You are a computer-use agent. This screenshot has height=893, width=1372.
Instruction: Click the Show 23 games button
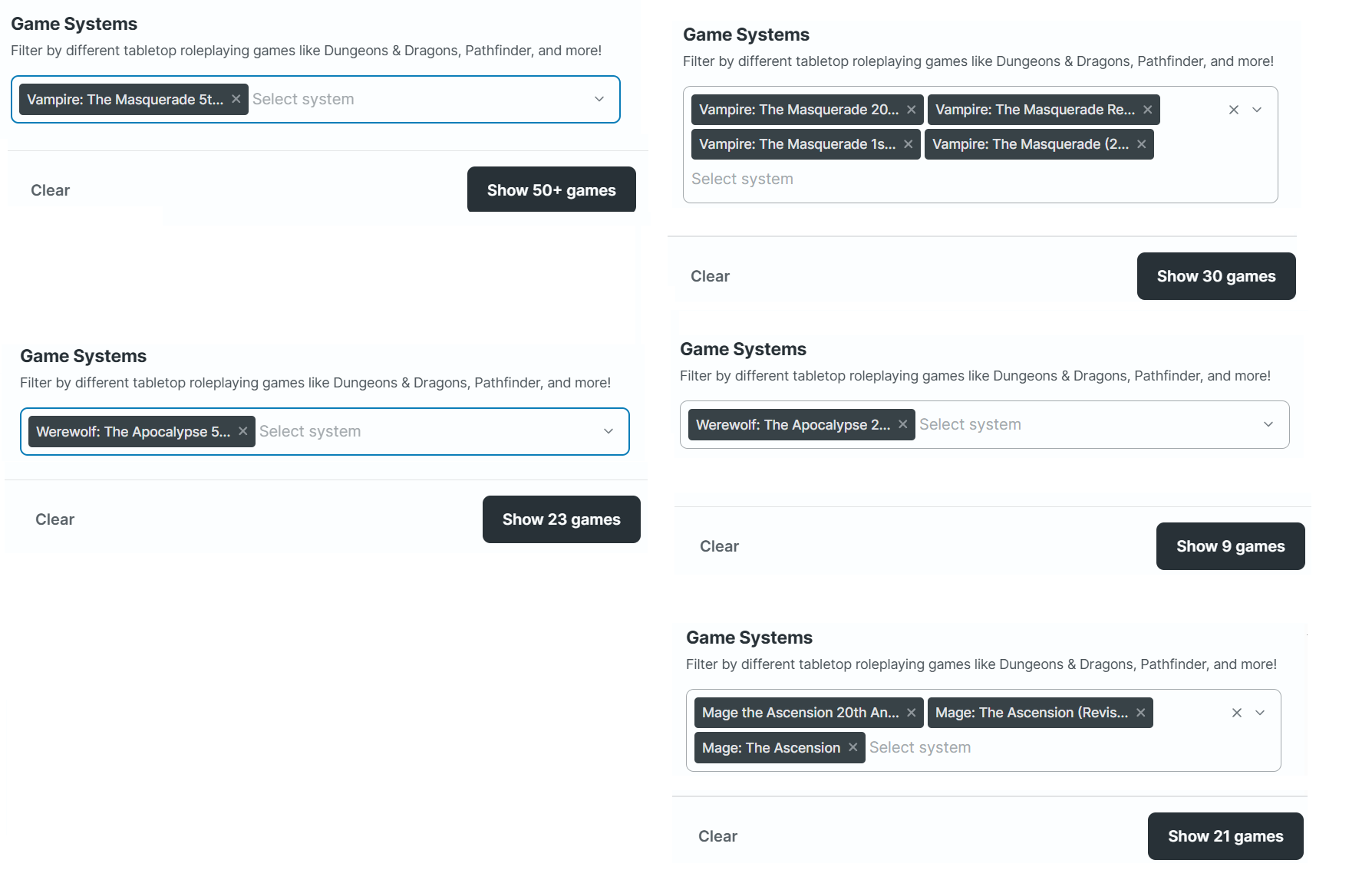[562, 519]
